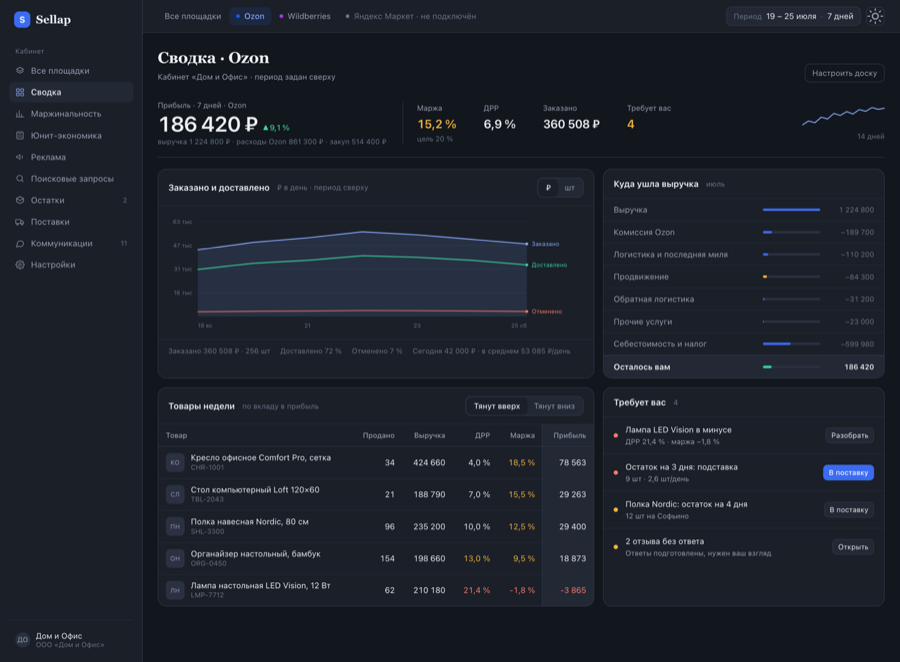Click blue В поставку for подставка
900x662 pixels.
[848, 473]
